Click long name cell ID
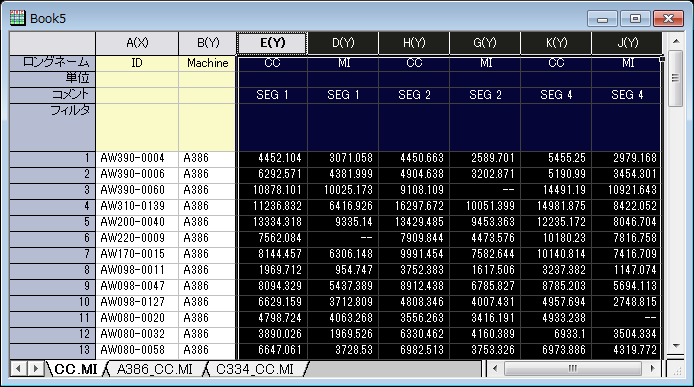 (137, 63)
